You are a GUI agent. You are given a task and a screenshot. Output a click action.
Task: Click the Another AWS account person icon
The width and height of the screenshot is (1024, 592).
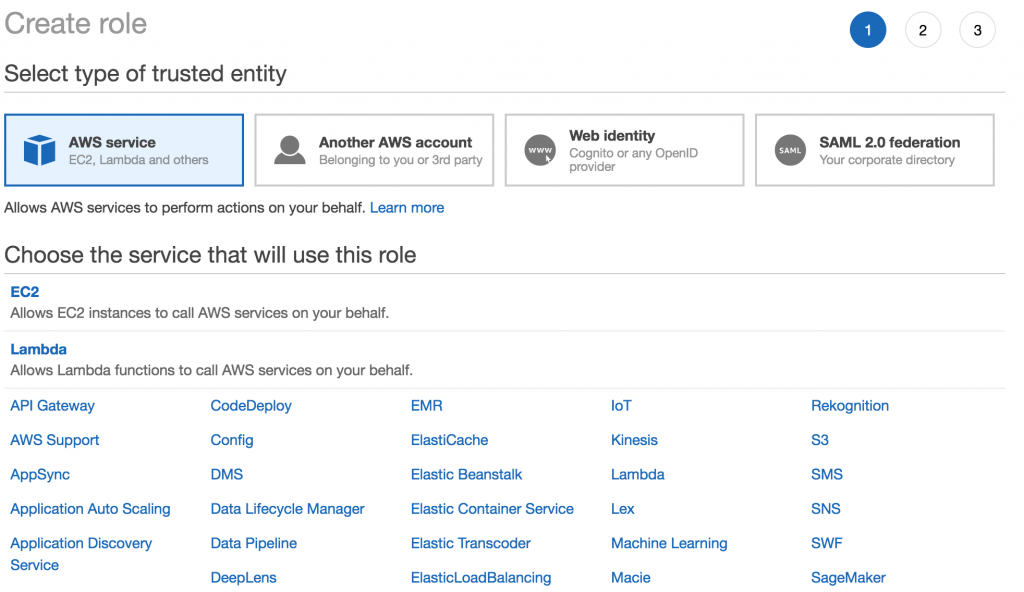[x=290, y=150]
